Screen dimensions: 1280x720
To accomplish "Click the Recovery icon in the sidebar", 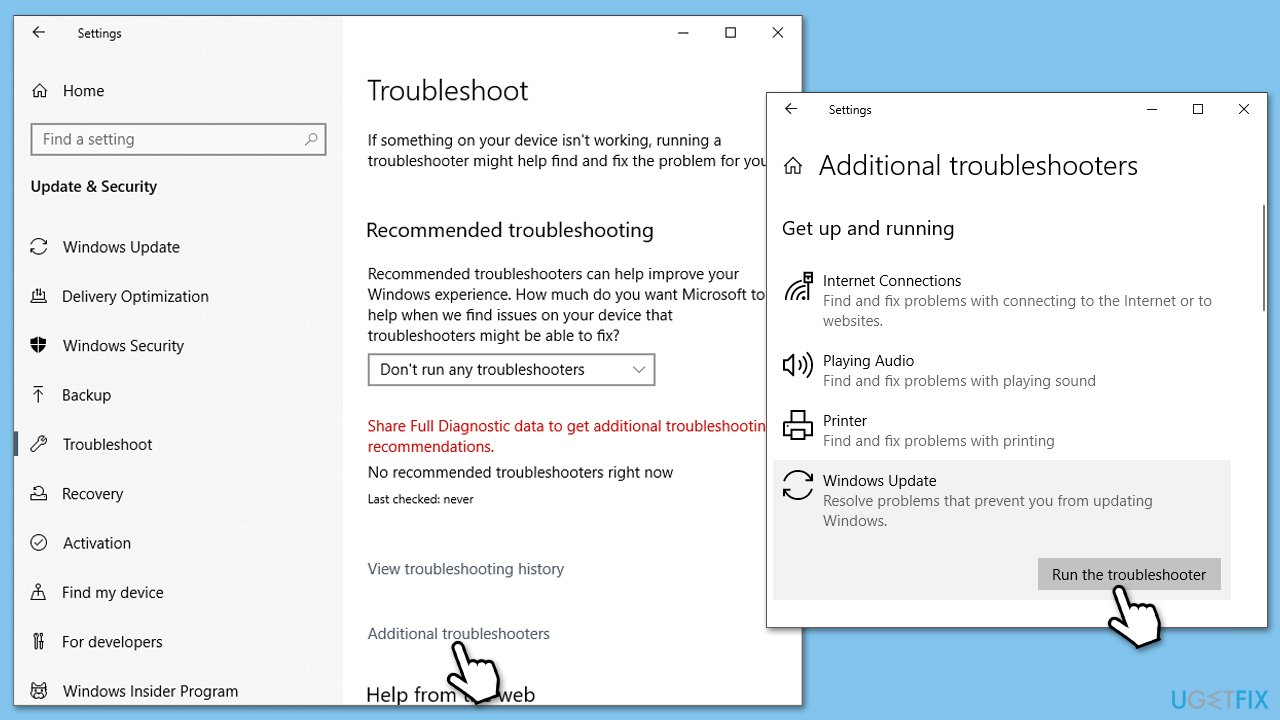I will (x=39, y=494).
